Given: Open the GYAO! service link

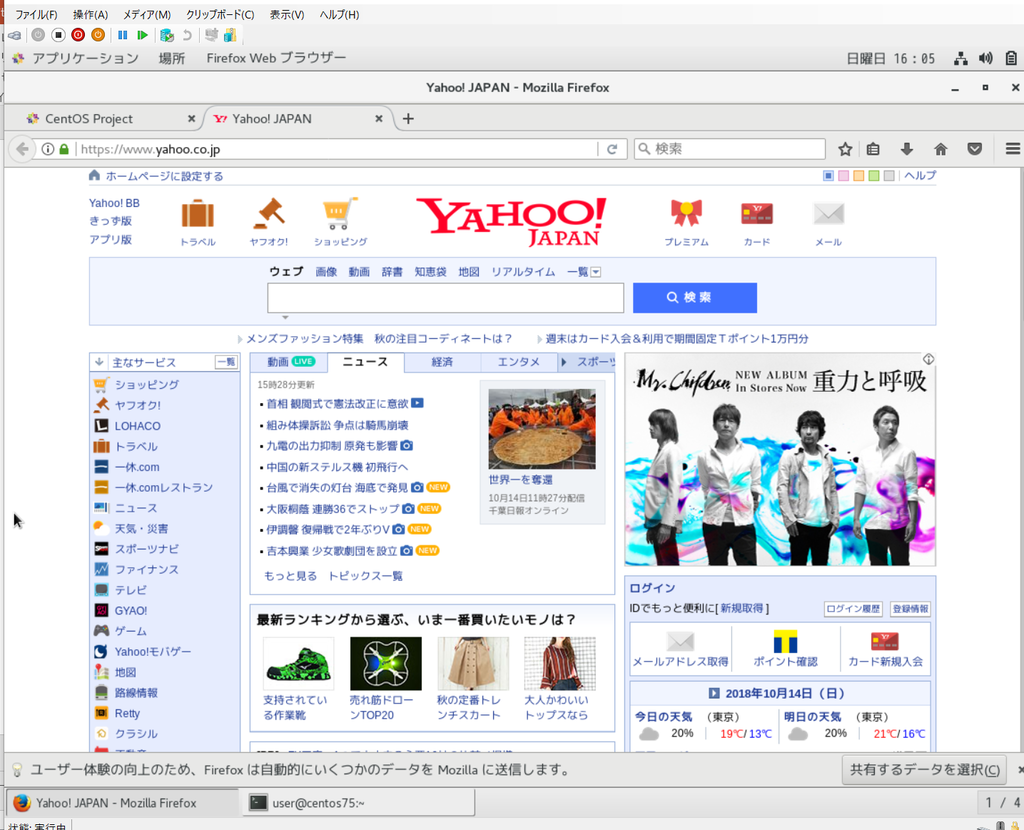Looking at the screenshot, I should pos(131,611).
